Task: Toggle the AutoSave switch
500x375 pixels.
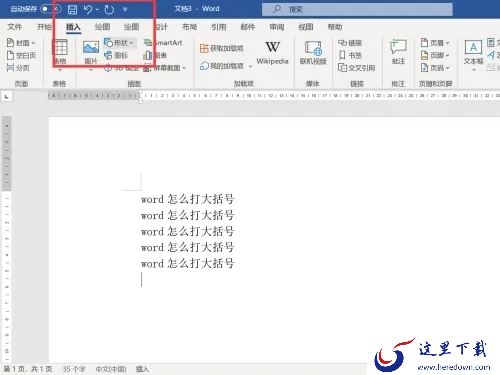Action: click(x=50, y=9)
